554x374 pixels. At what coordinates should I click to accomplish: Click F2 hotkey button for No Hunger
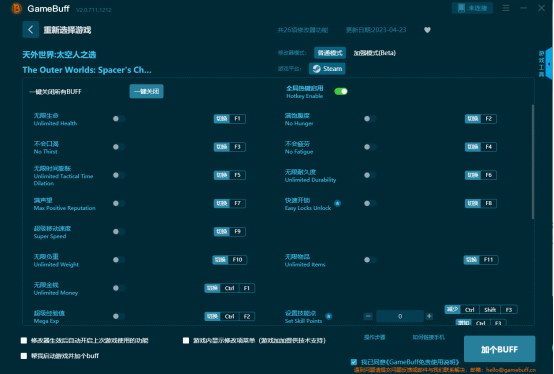481,119
